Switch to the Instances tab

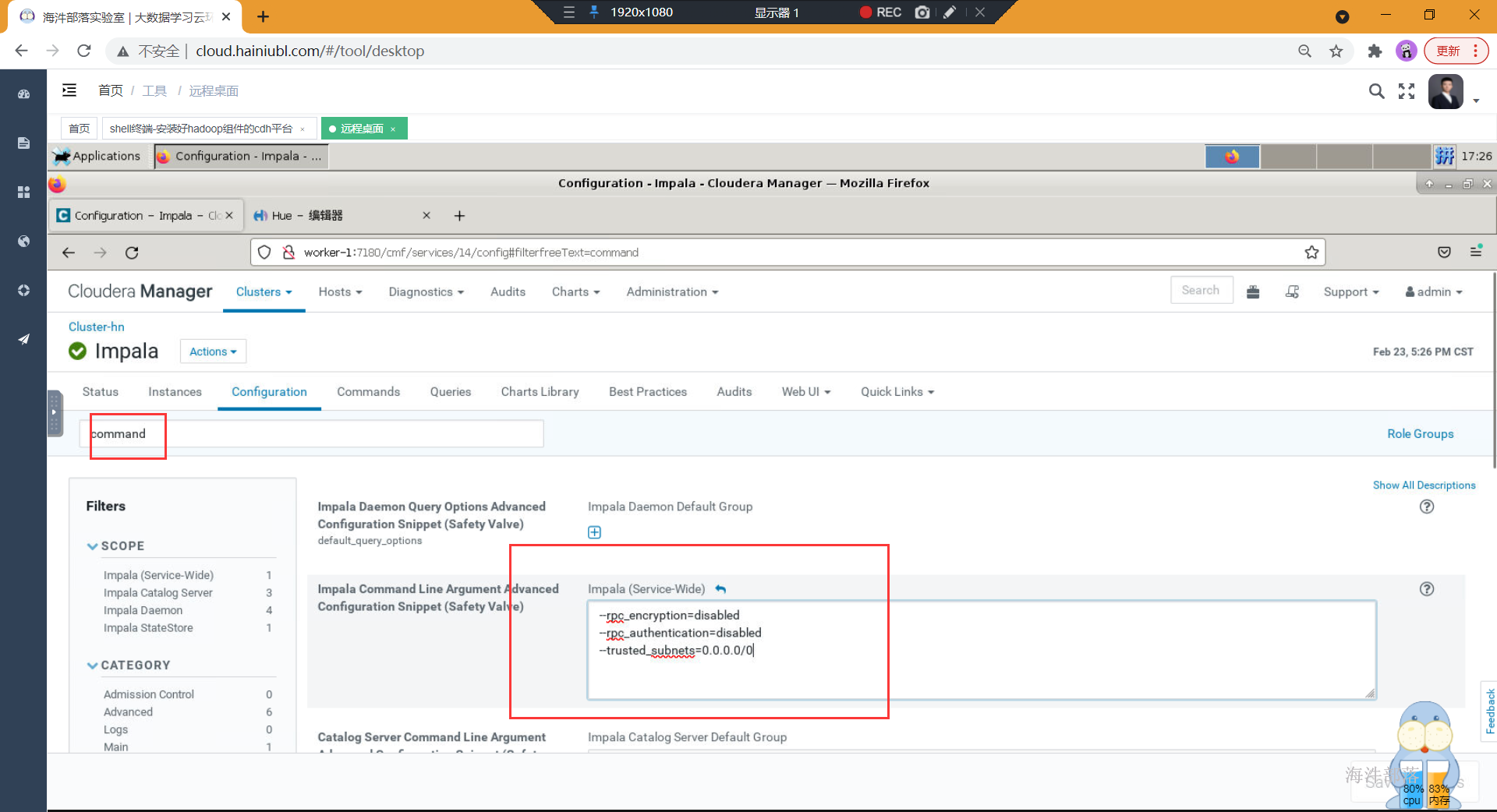click(175, 391)
